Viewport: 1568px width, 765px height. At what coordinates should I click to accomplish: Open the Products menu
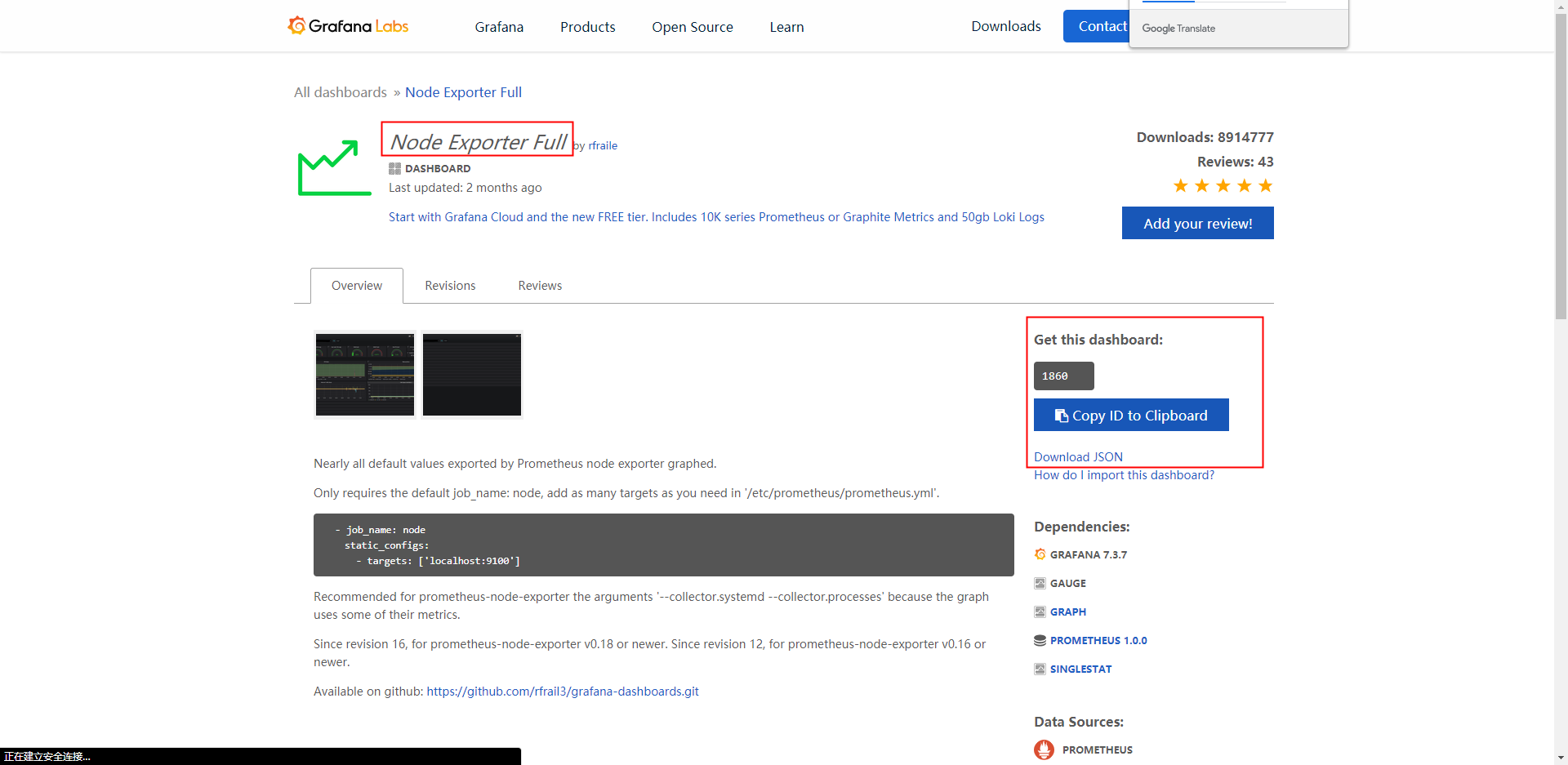click(x=588, y=27)
